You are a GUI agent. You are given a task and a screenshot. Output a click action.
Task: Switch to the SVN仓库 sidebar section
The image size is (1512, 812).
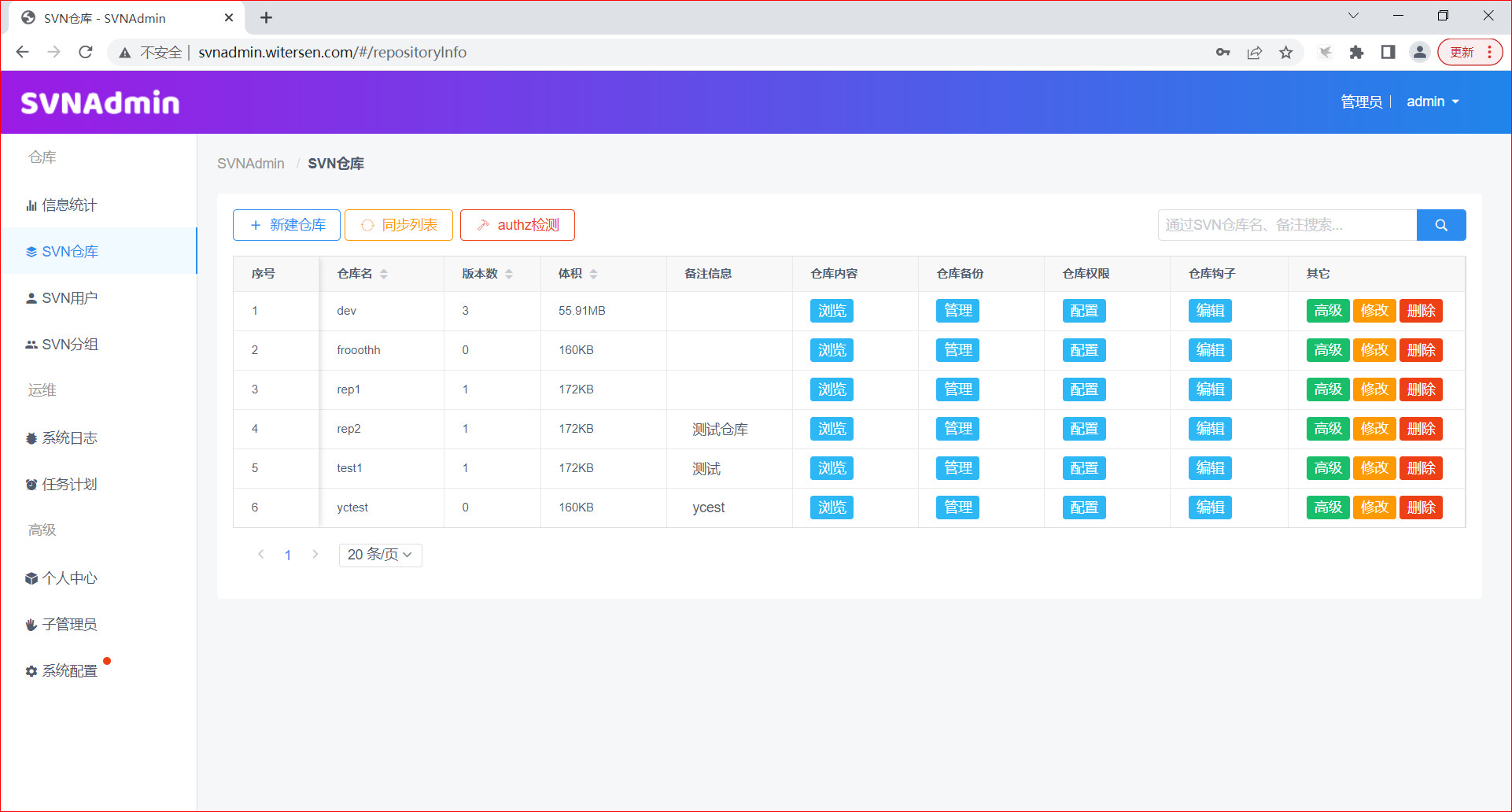pos(71,251)
